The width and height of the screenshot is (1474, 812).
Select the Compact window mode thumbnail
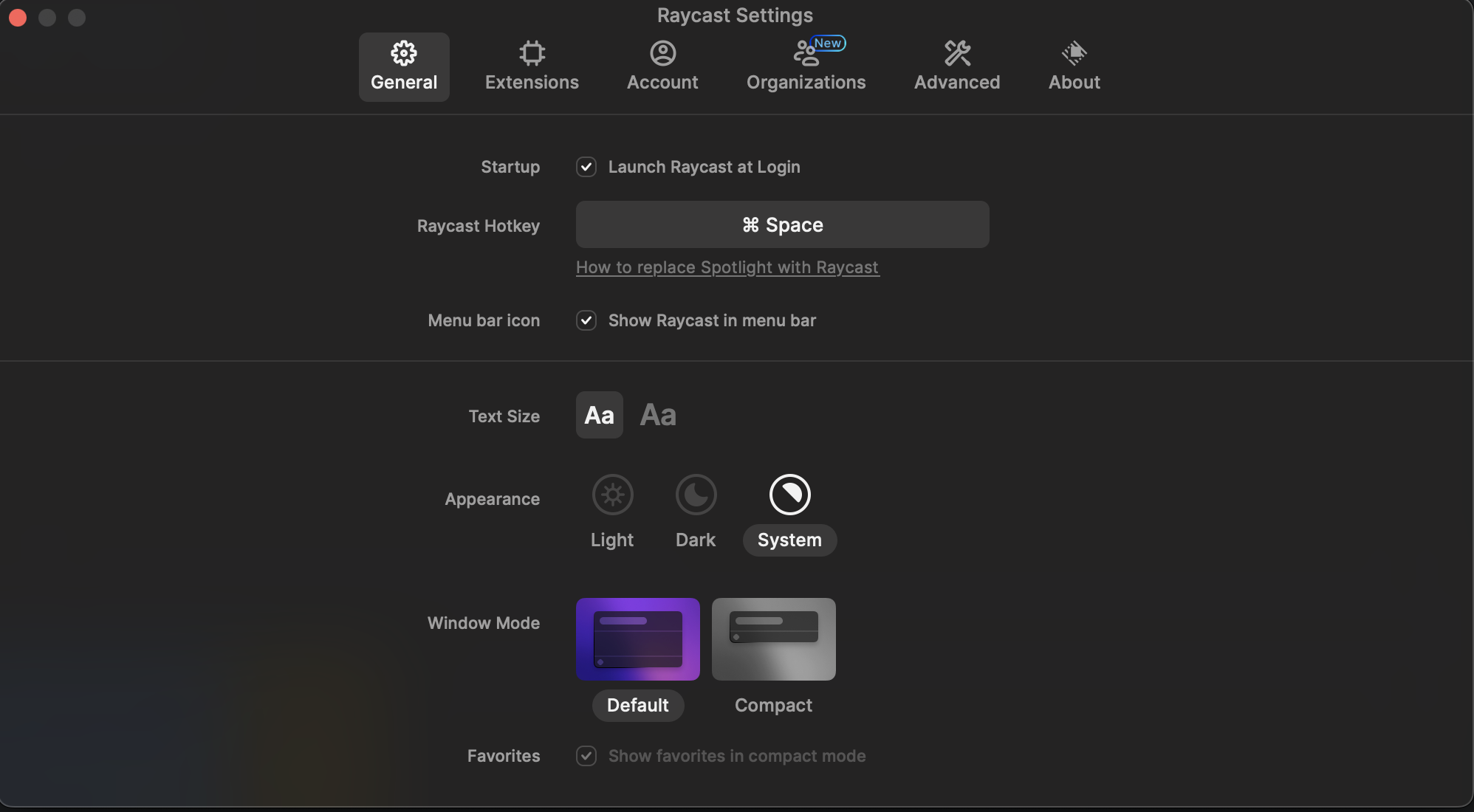click(x=774, y=639)
